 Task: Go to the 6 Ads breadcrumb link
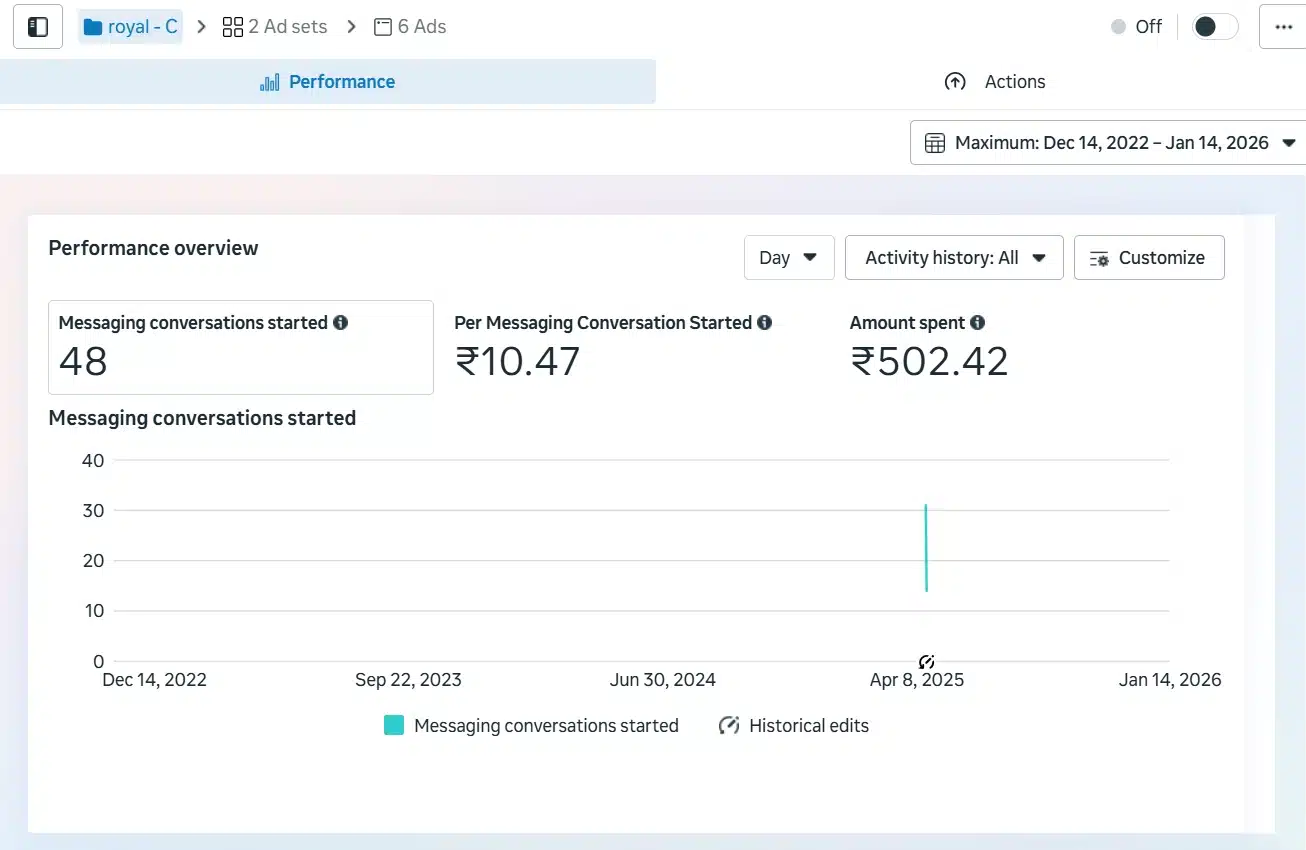tap(410, 27)
